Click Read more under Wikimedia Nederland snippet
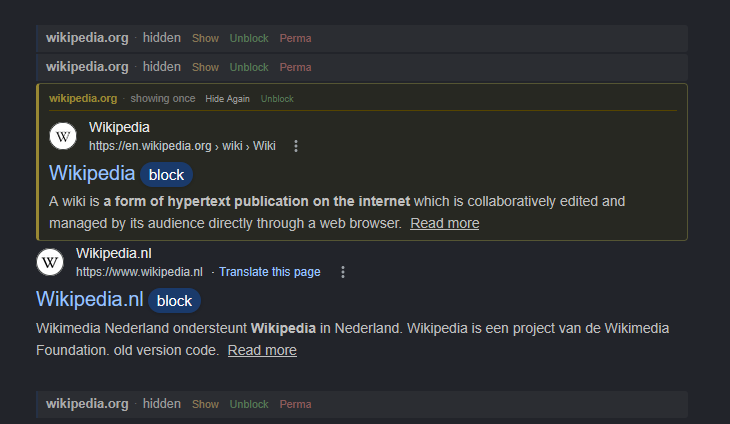Image resolution: width=730 pixels, height=424 pixels. [x=262, y=350]
